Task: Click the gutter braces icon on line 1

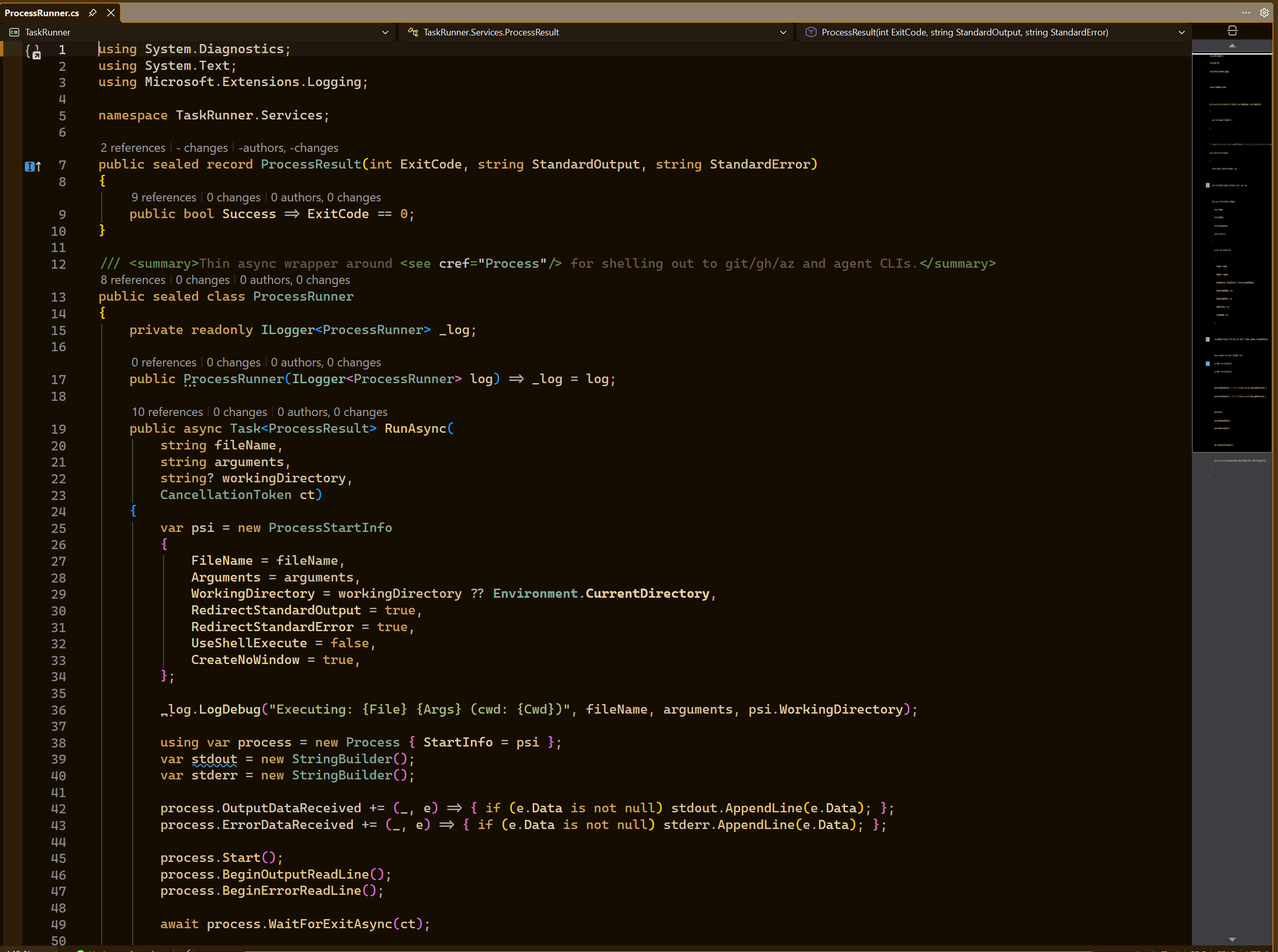Action: tap(33, 52)
